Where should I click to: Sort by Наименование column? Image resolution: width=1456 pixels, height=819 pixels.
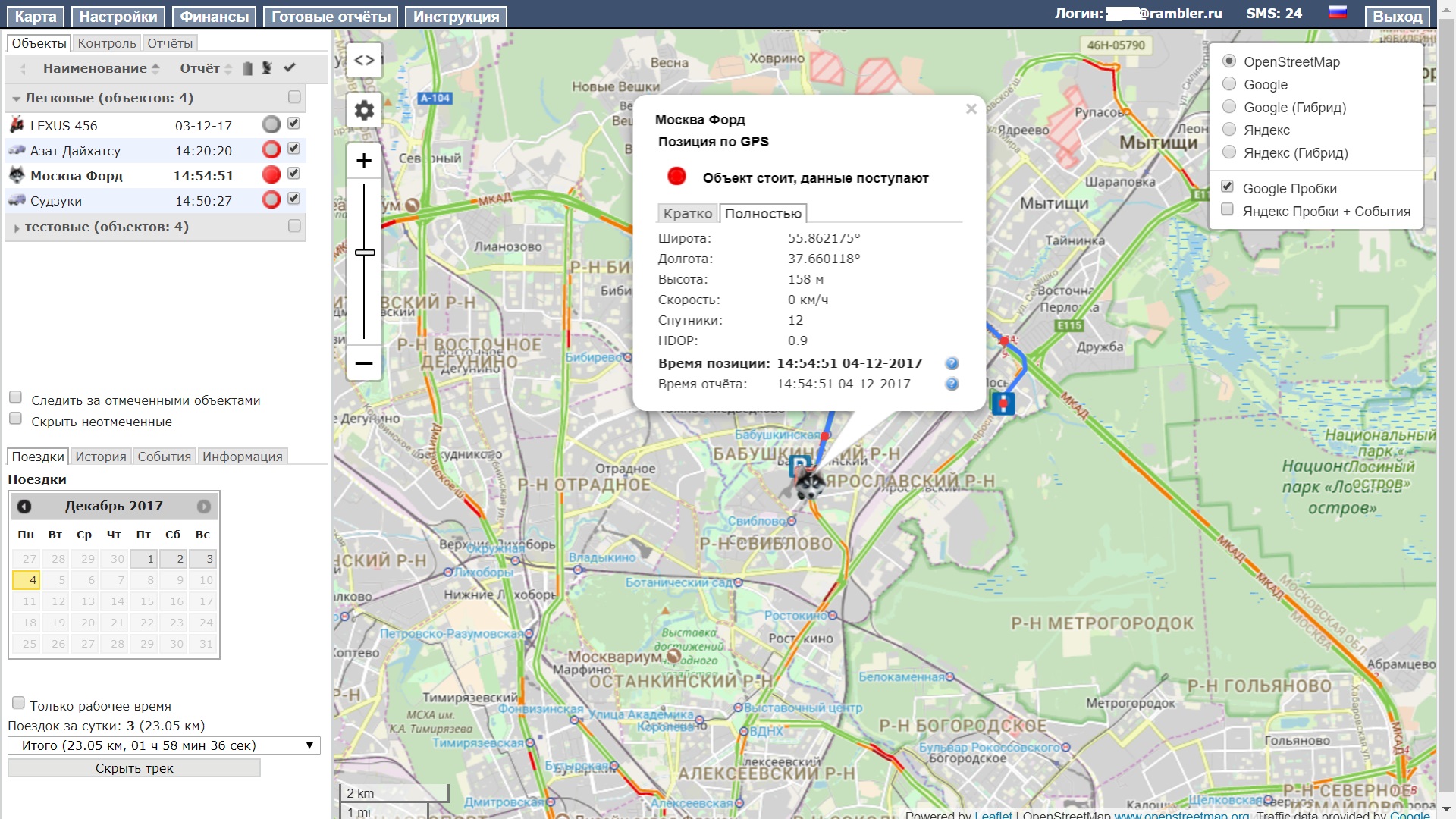click(x=101, y=68)
